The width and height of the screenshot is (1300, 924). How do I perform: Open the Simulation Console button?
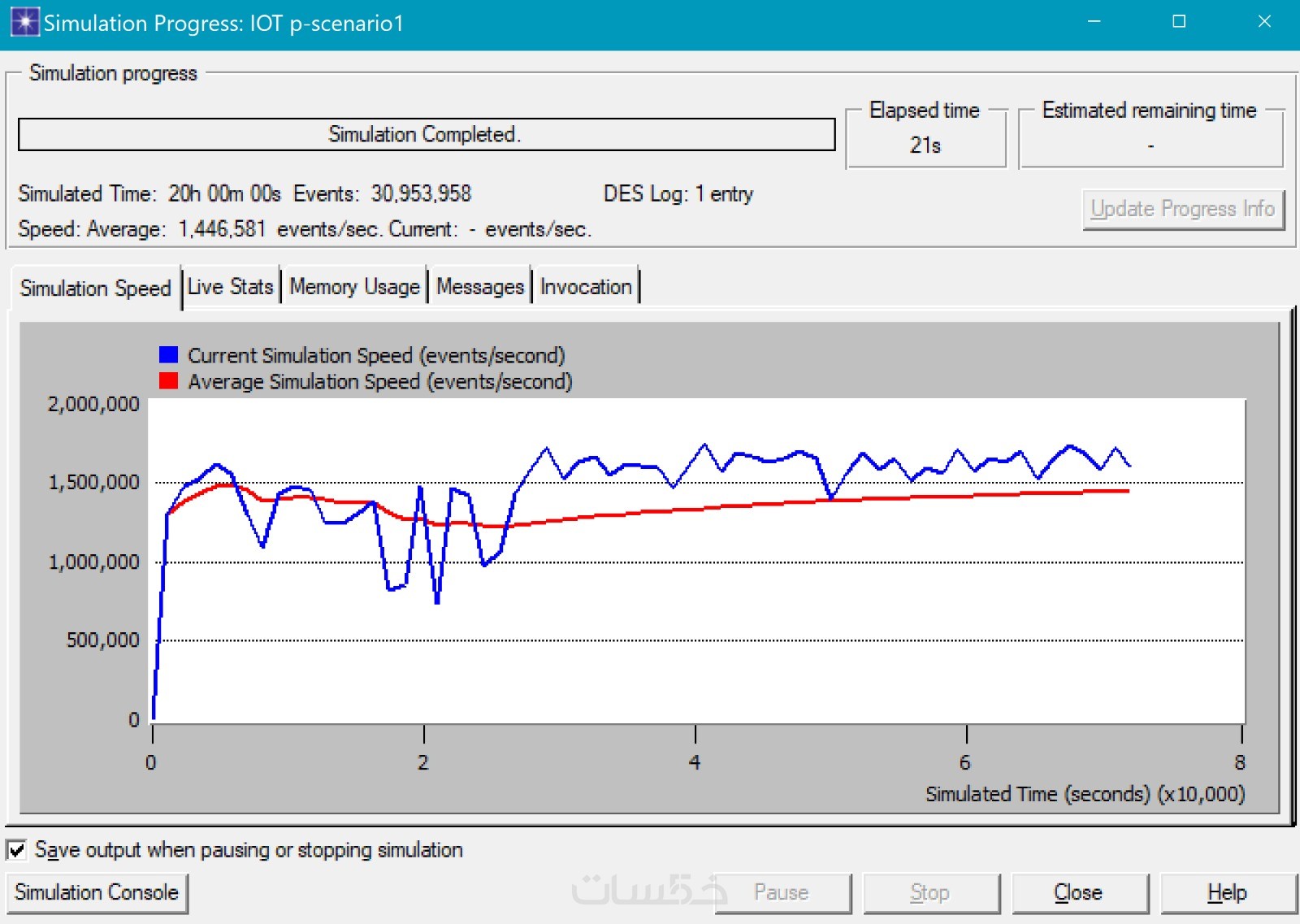pos(97,892)
